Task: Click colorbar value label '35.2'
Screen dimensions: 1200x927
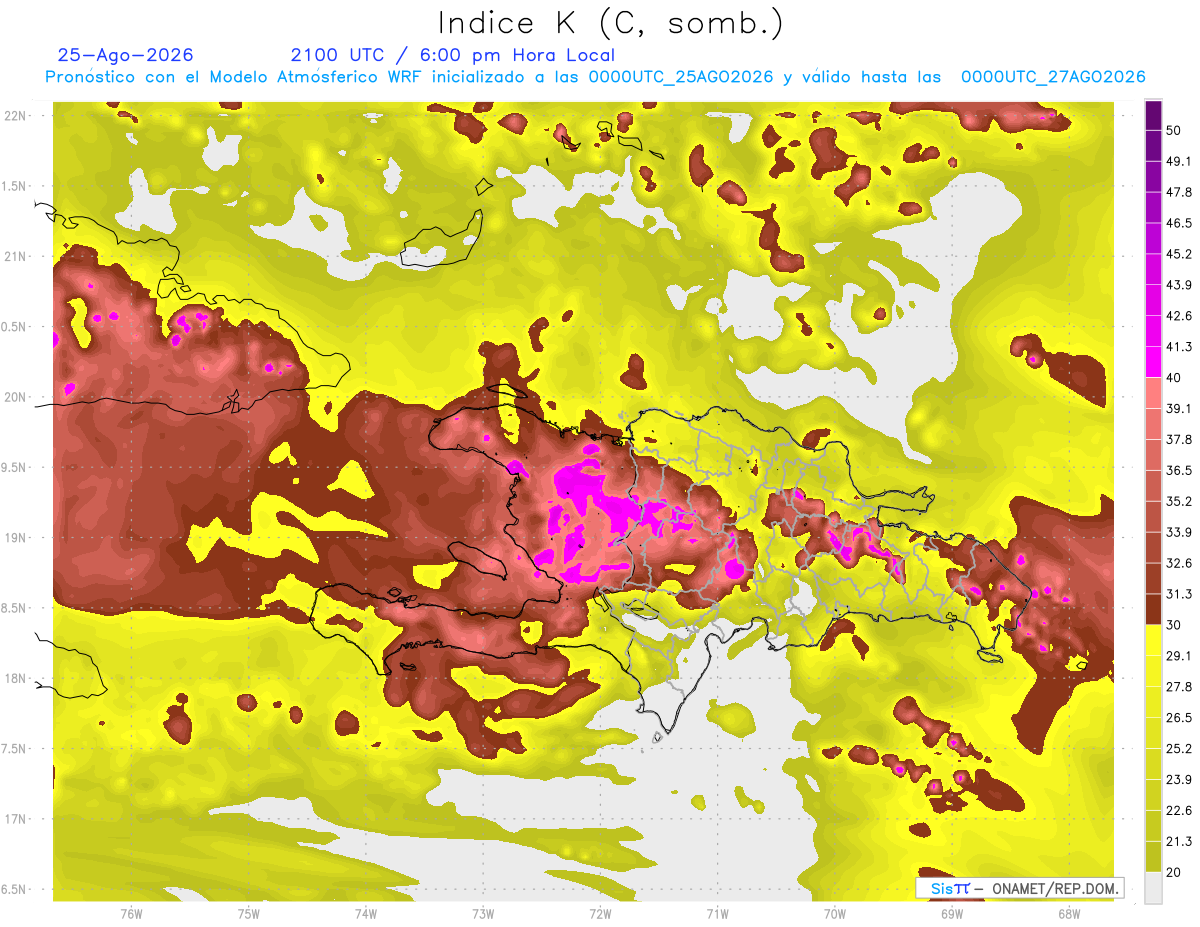Action: coord(1178,501)
